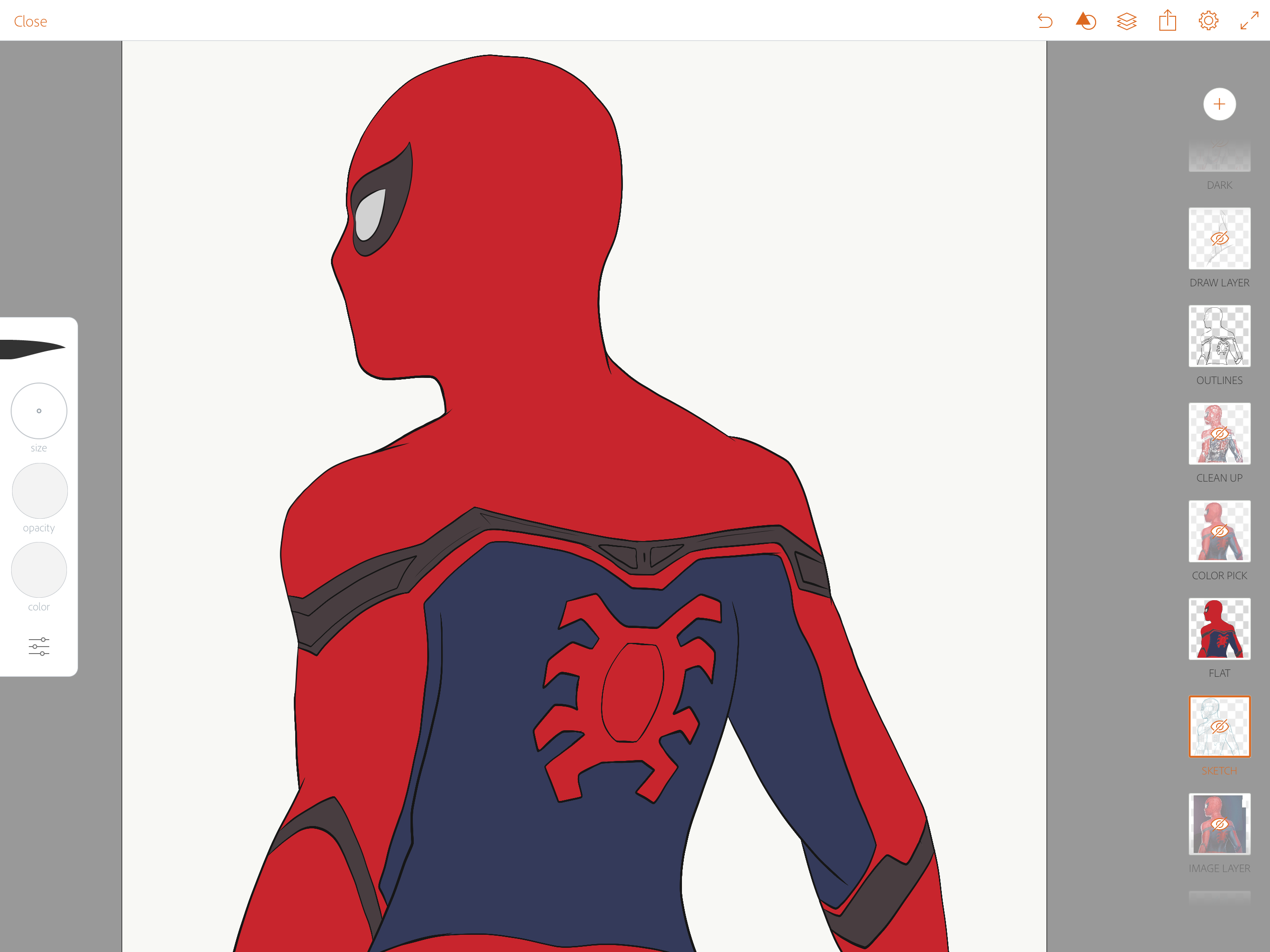
Task: Undo the last drawing action
Action: click(x=1045, y=21)
